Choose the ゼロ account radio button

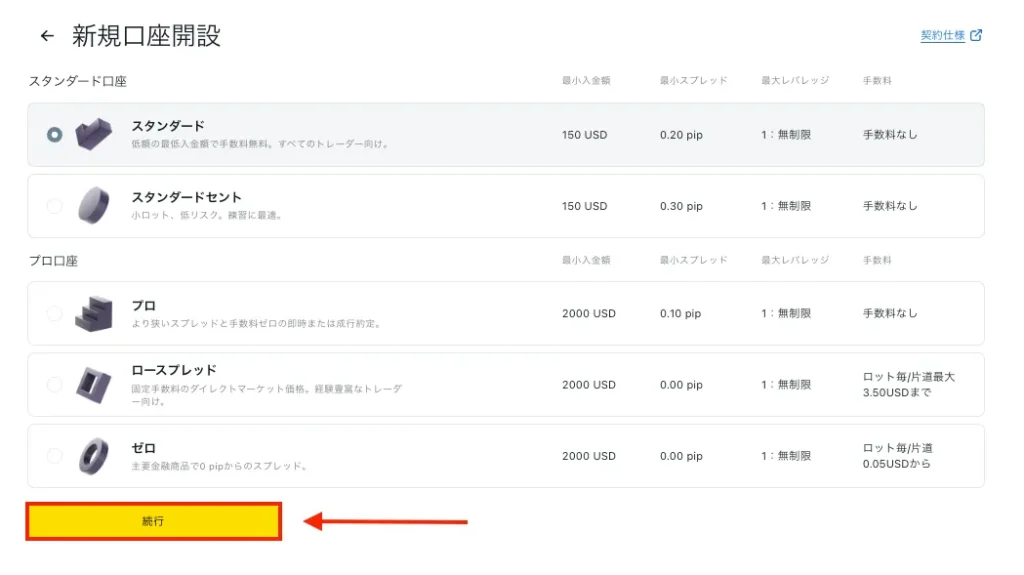(54, 456)
